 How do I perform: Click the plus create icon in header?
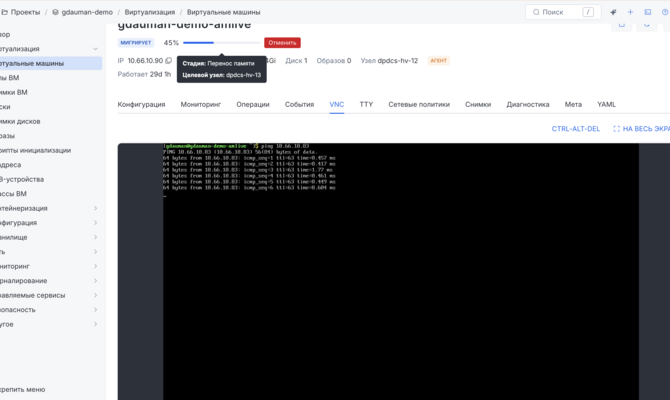coord(630,12)
